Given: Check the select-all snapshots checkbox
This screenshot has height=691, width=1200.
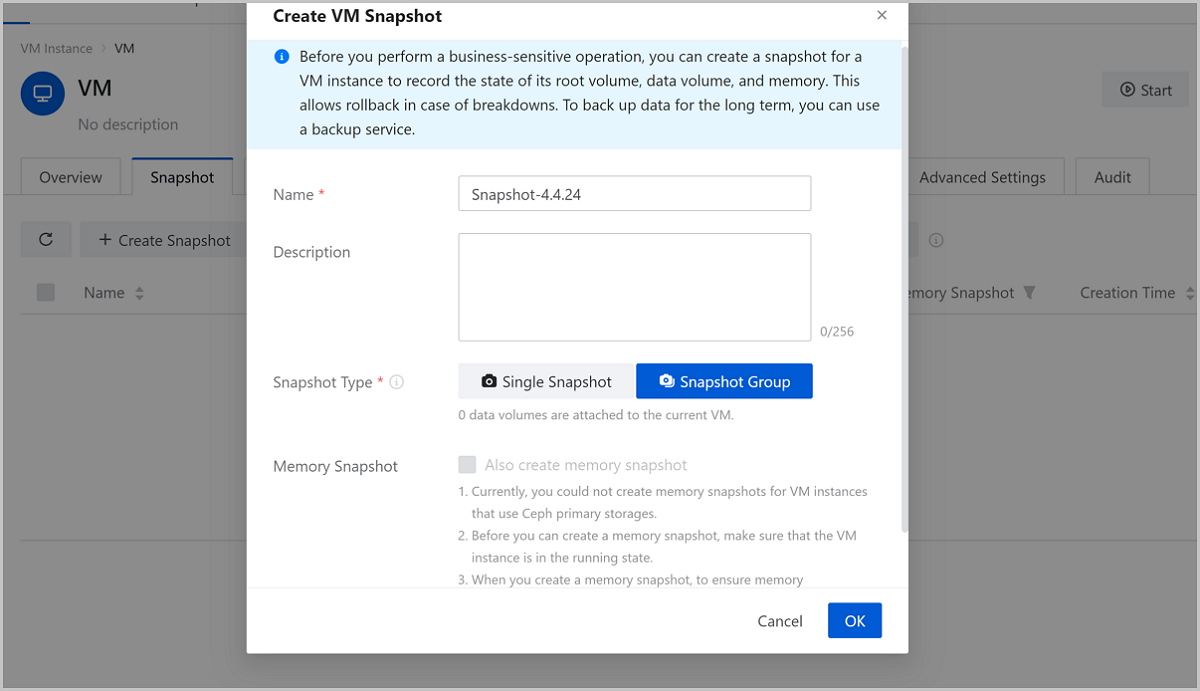Looking at the screenshot, I should pos(46,293).
